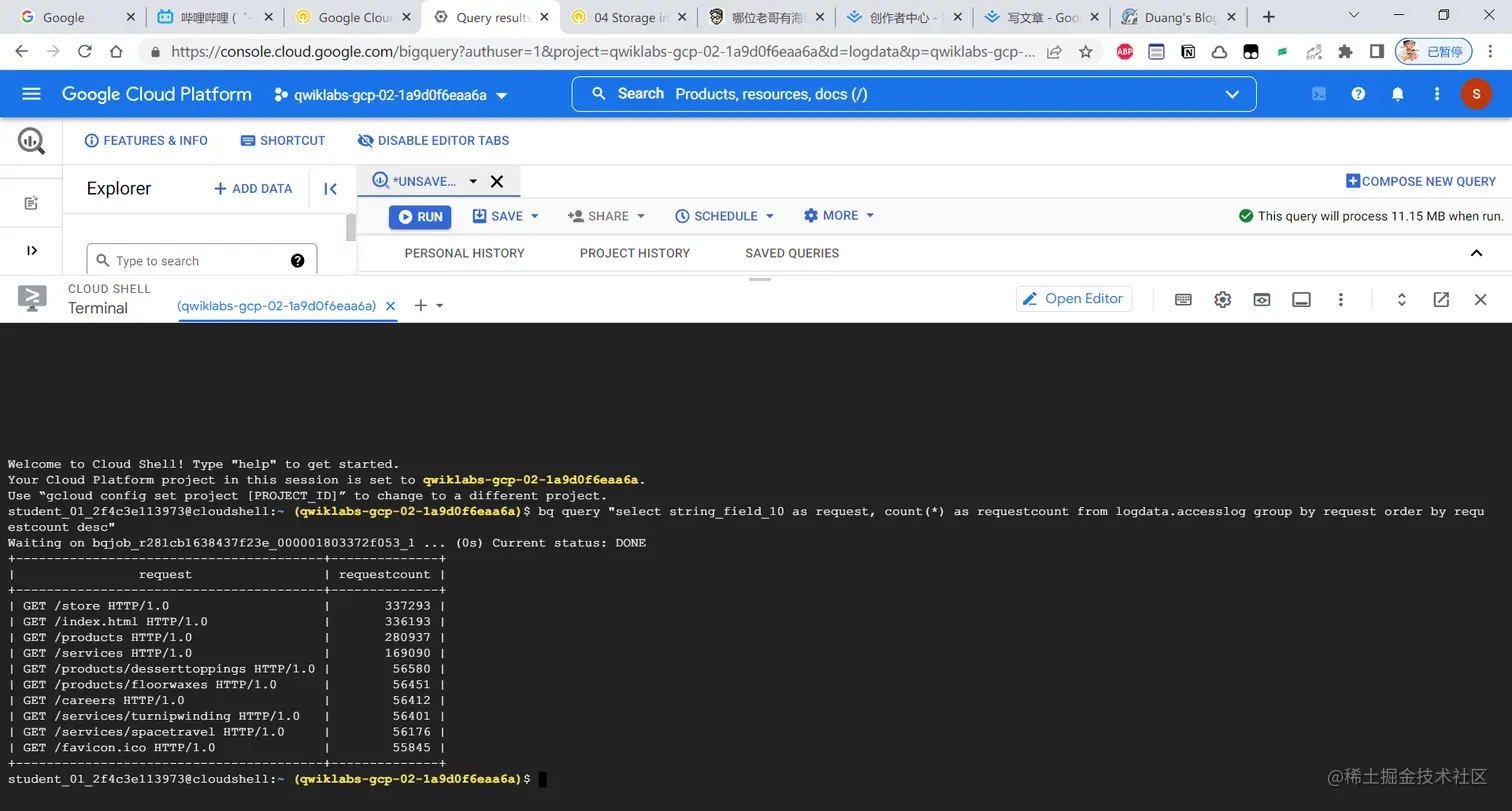Select the project dropdown in header
This screenshot has height=811, width=1512.
[x=390, y=95]
